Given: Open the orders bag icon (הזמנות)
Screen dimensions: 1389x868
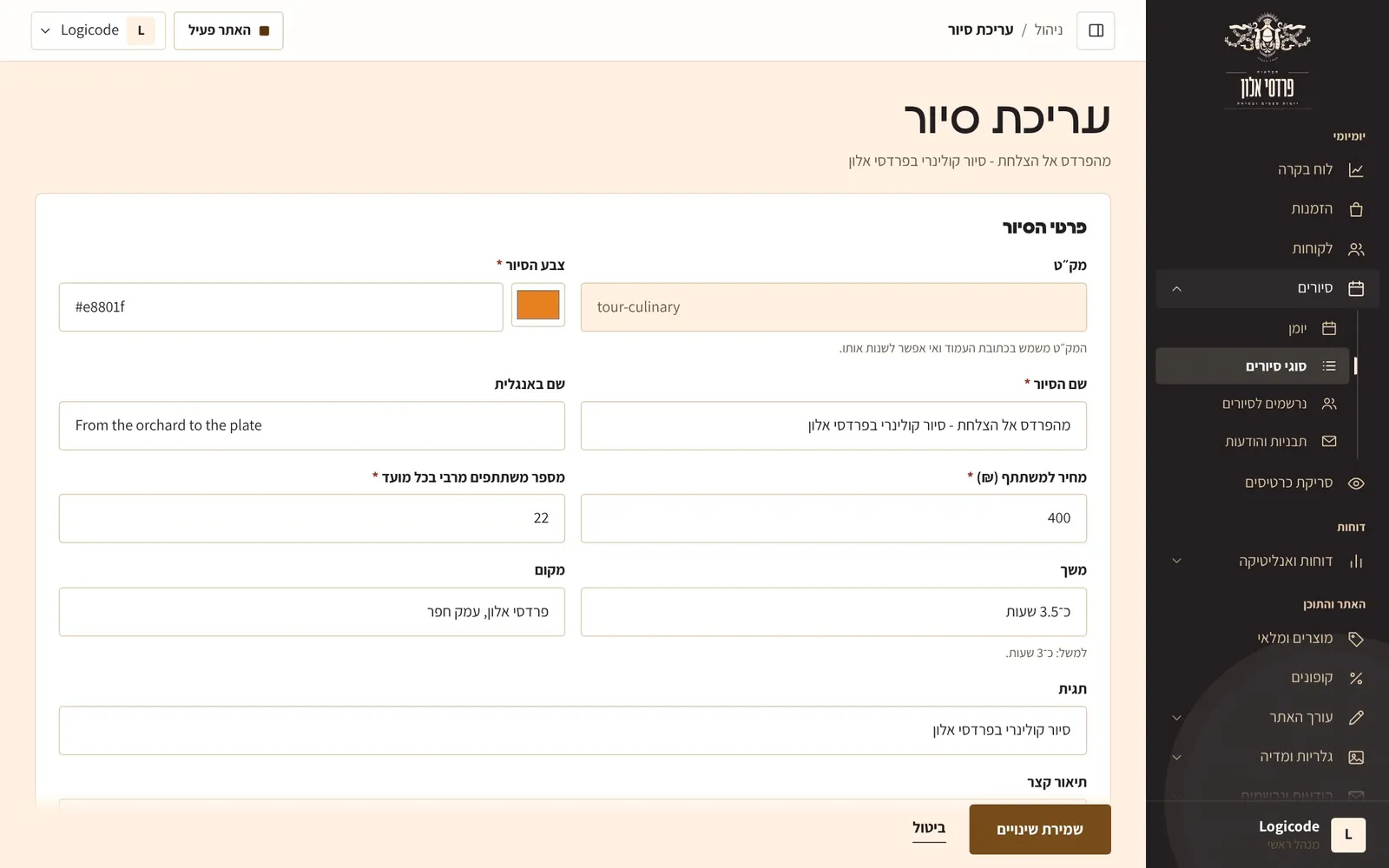Looking at the screenshot, I should [1356, 209].
